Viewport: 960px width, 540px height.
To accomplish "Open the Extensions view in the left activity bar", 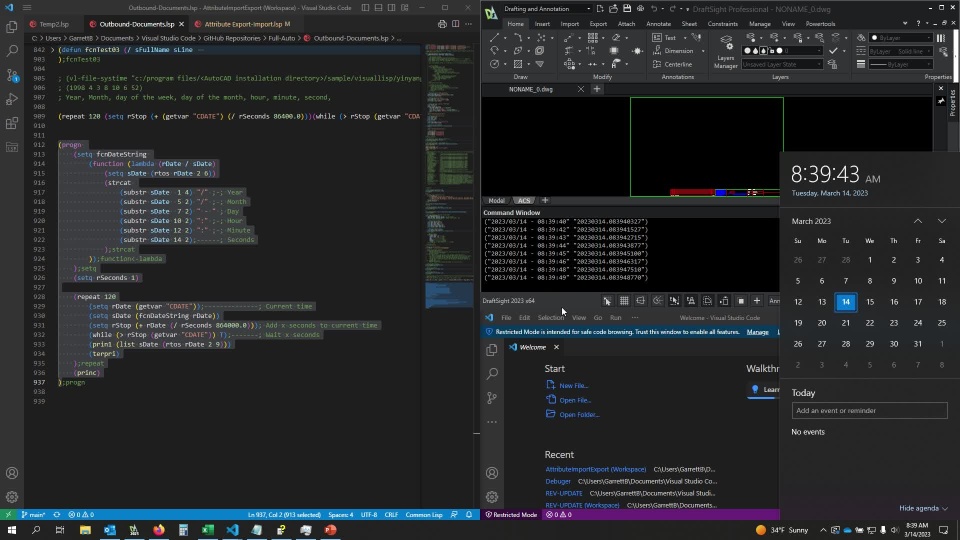I will click(12, 124).
